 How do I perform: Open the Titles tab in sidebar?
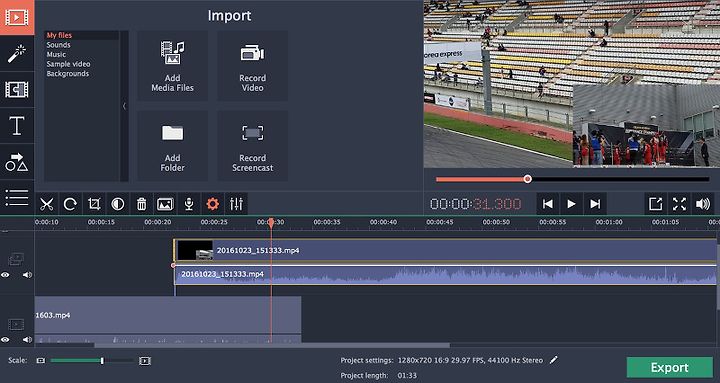17,125
